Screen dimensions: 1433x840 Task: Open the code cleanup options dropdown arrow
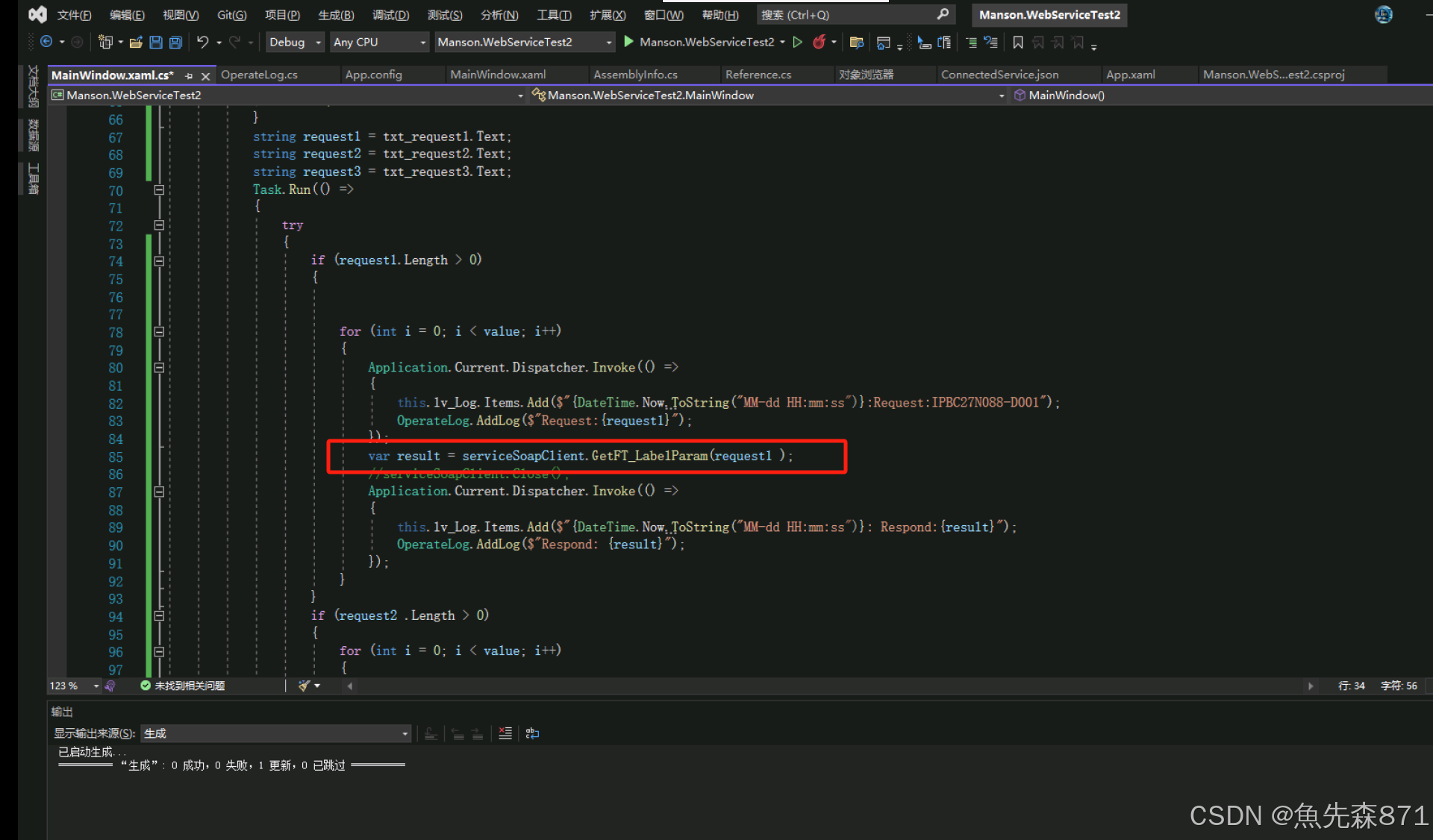[x=317, y=686]
